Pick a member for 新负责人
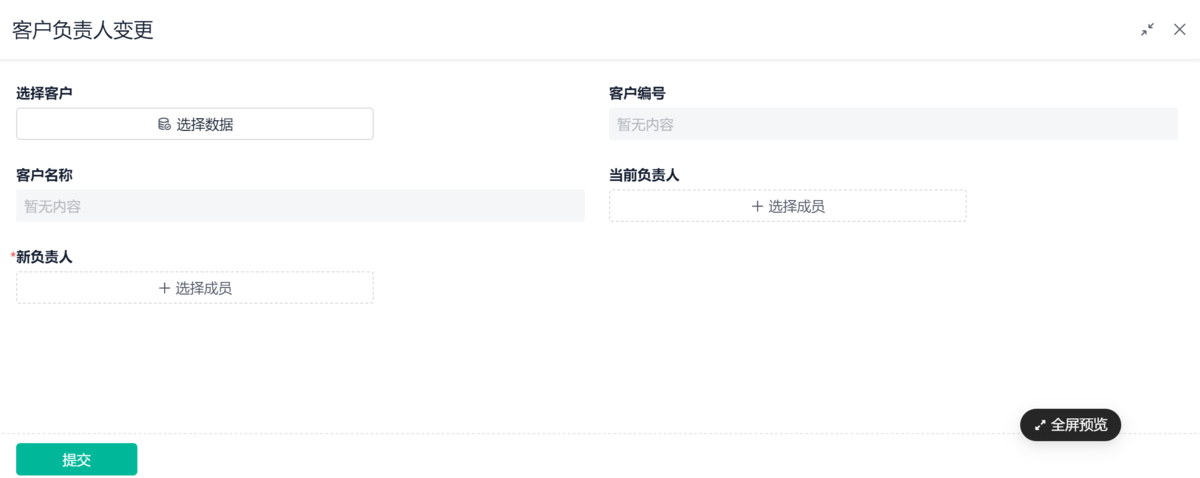 (x=195, y=288)
